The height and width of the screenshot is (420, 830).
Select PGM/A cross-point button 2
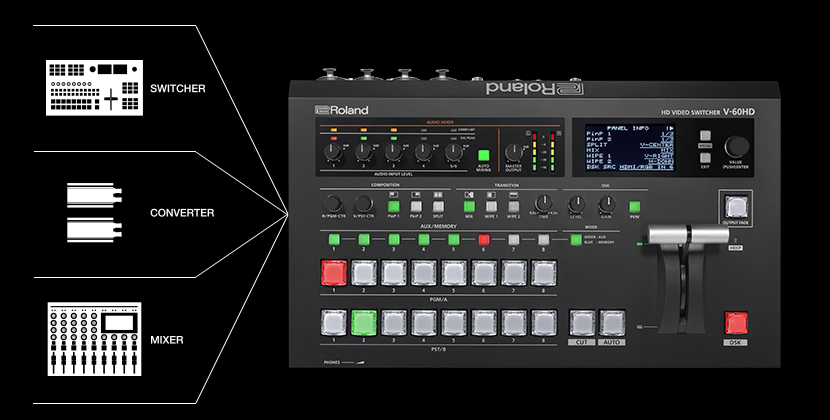(364, 273)
